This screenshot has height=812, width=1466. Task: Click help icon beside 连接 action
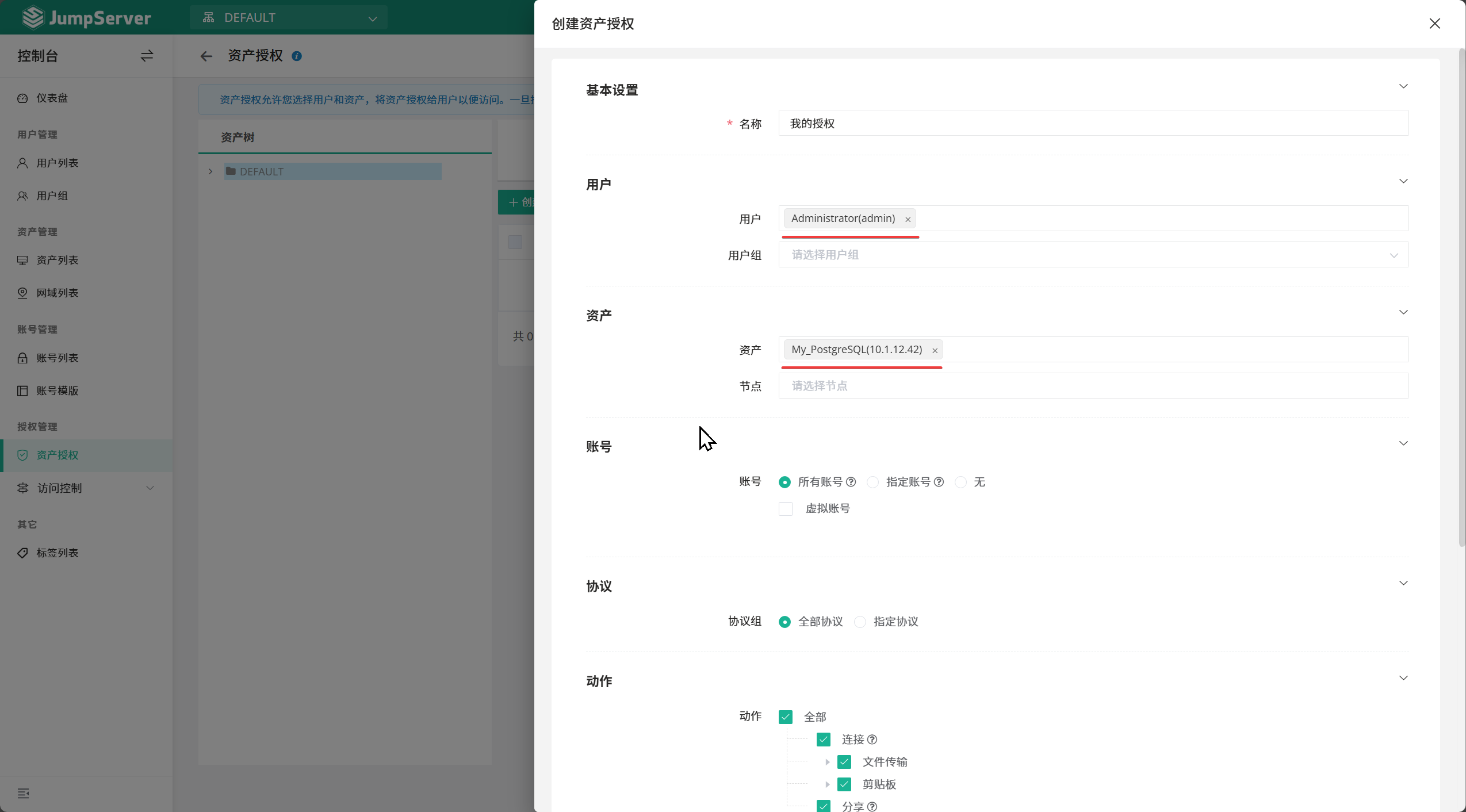872,740
